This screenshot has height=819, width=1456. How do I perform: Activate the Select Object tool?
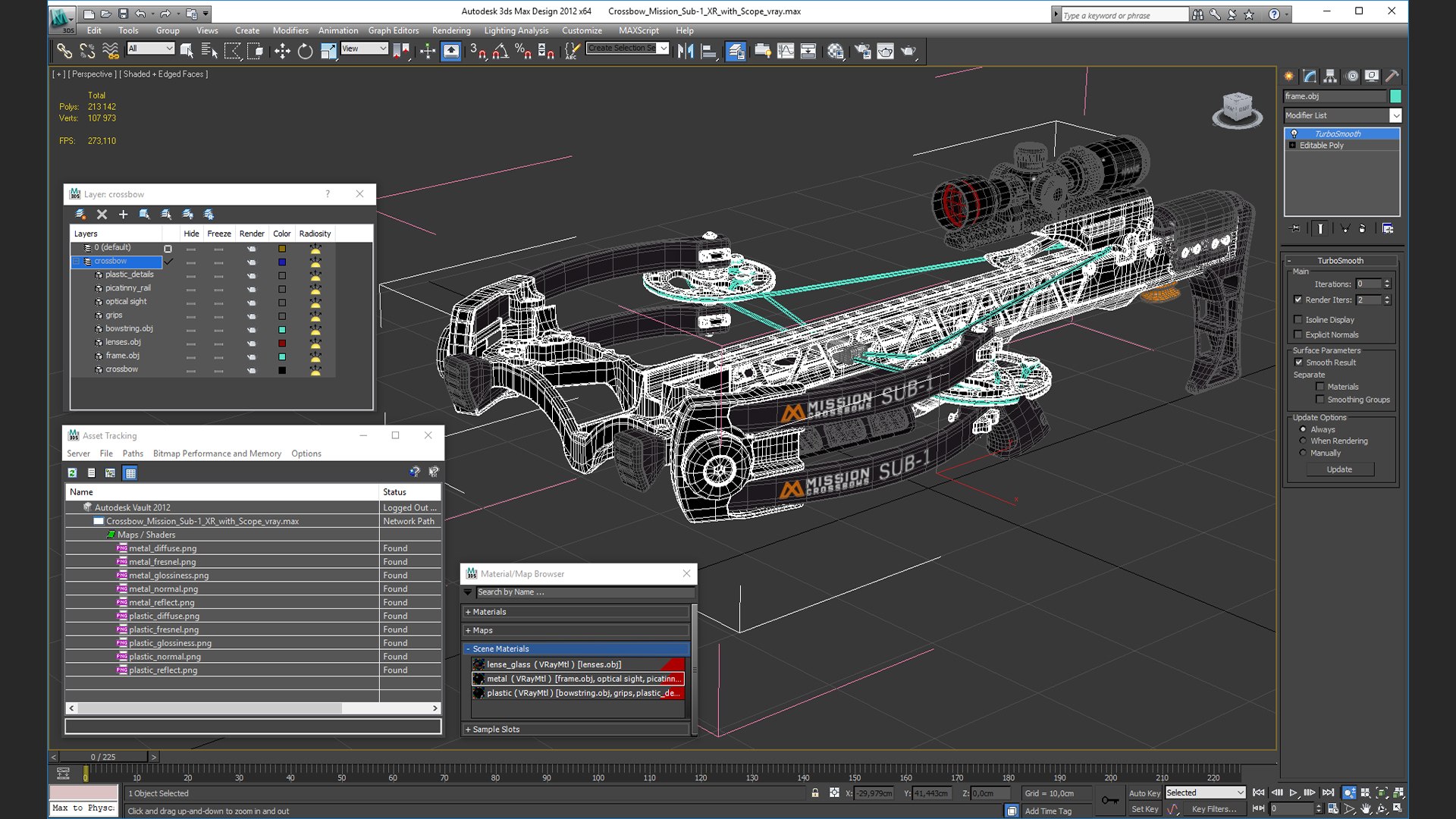point(187,51)
